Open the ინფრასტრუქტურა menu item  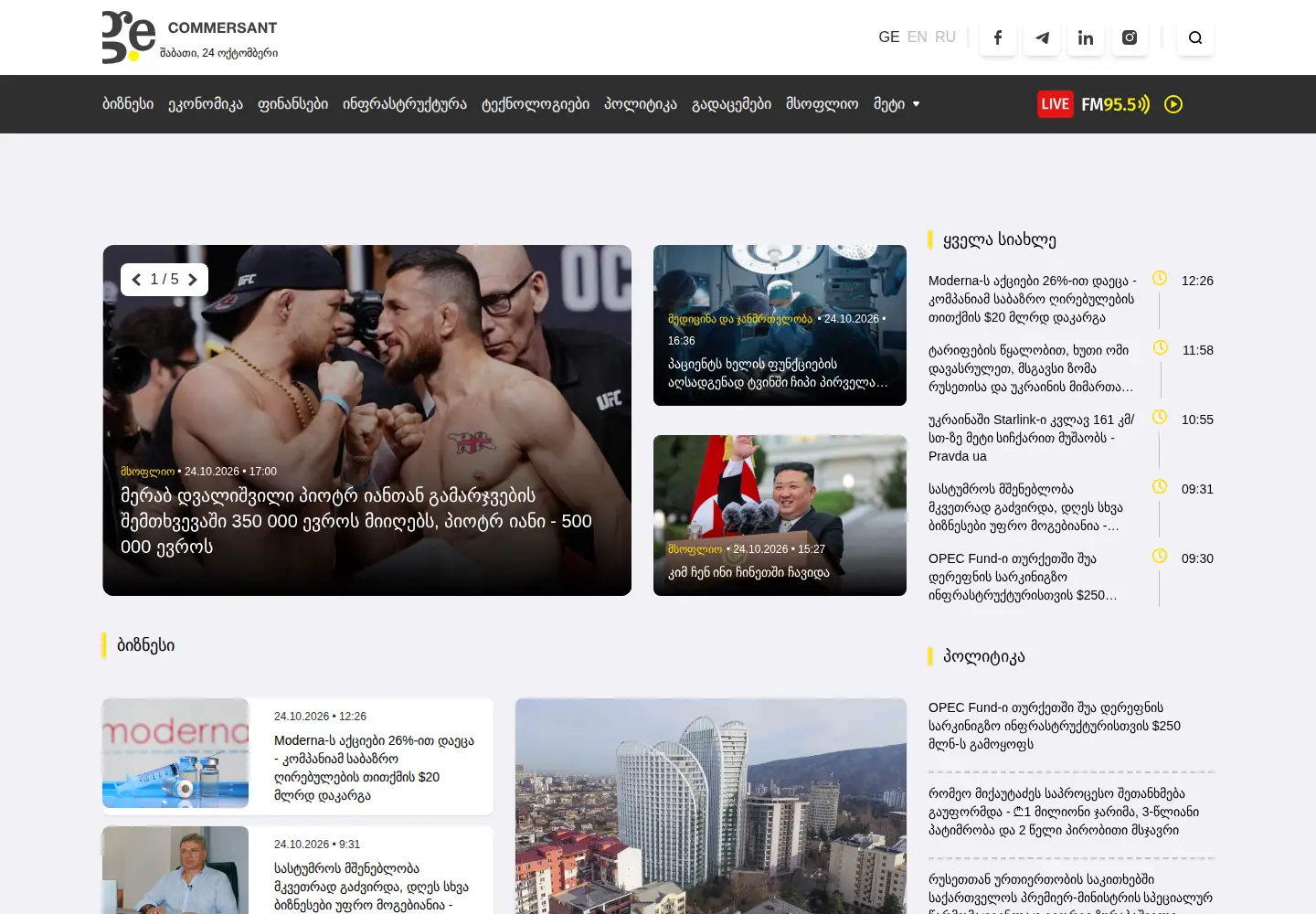pyautogui.click(x=405, y=104)
